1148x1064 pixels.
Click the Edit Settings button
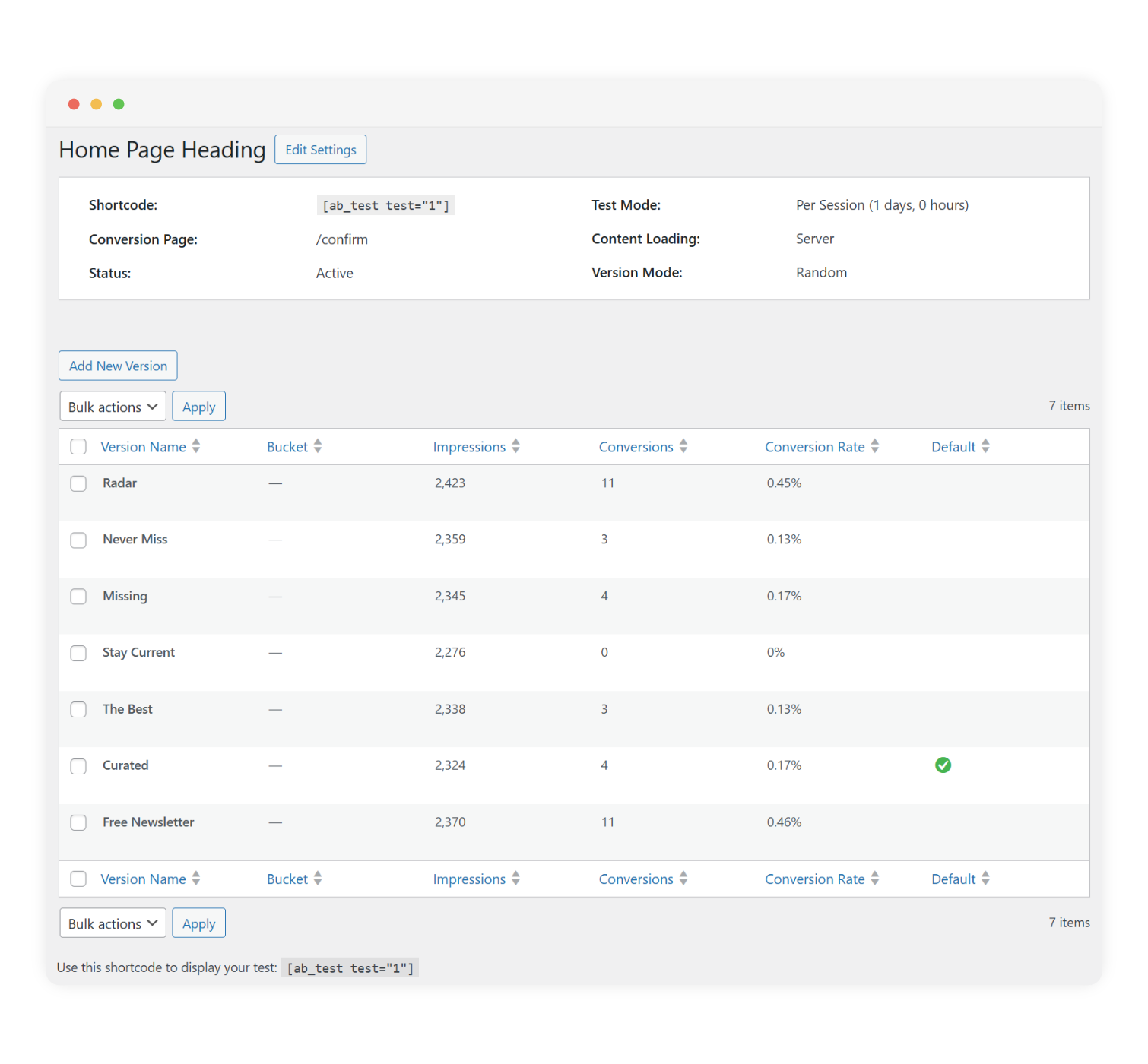(320, 150)
